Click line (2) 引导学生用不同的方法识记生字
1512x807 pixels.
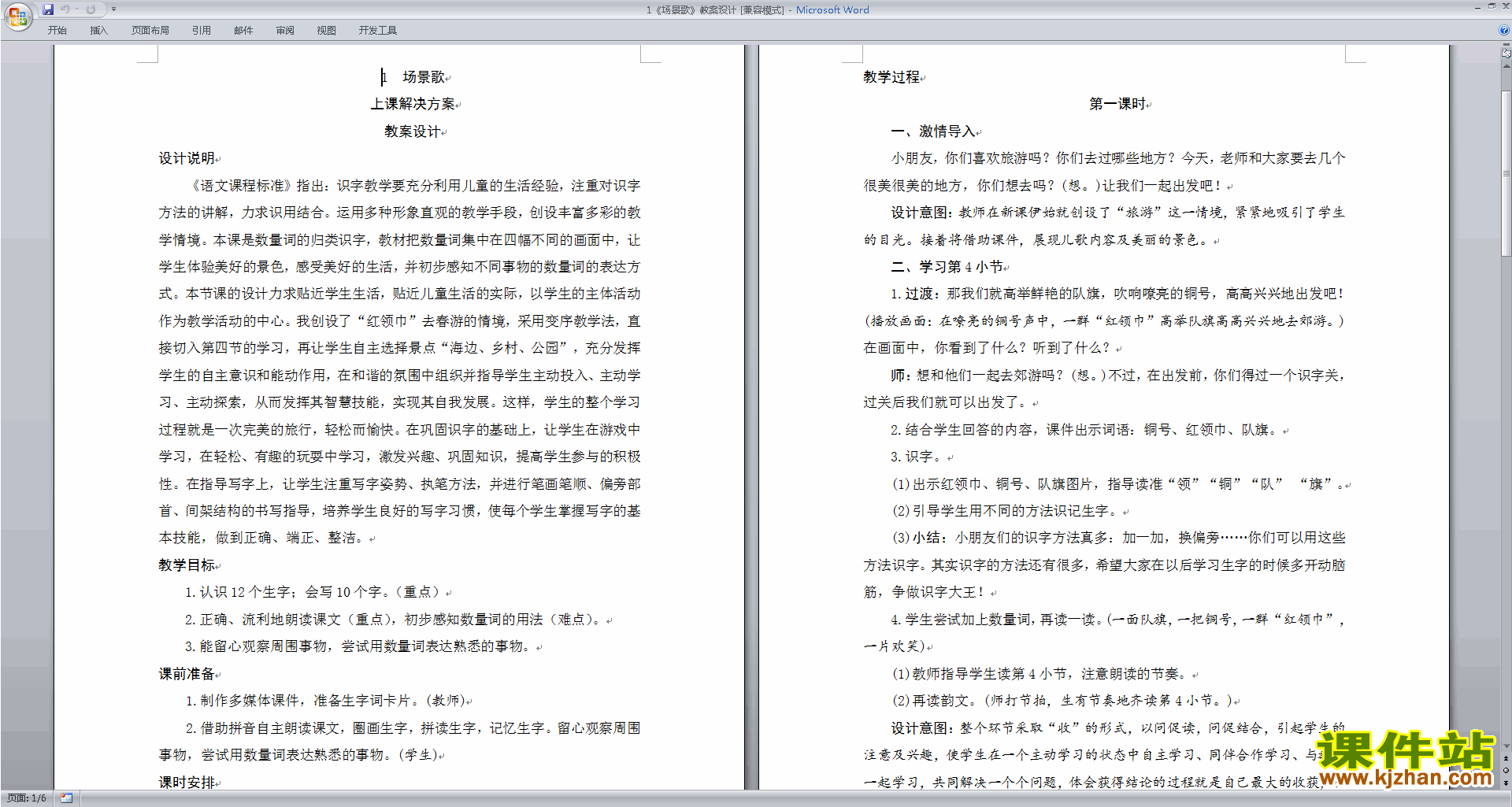(x=1006, y=511)
